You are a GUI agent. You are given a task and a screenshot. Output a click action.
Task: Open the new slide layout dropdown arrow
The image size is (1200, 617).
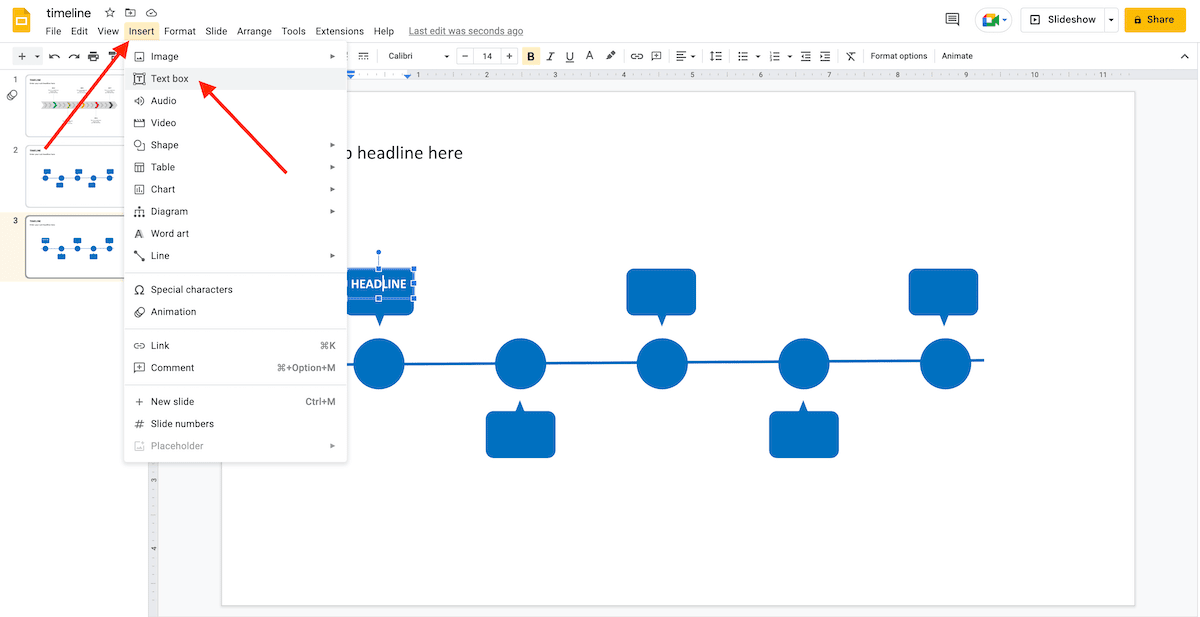click(x=37, y=56)
